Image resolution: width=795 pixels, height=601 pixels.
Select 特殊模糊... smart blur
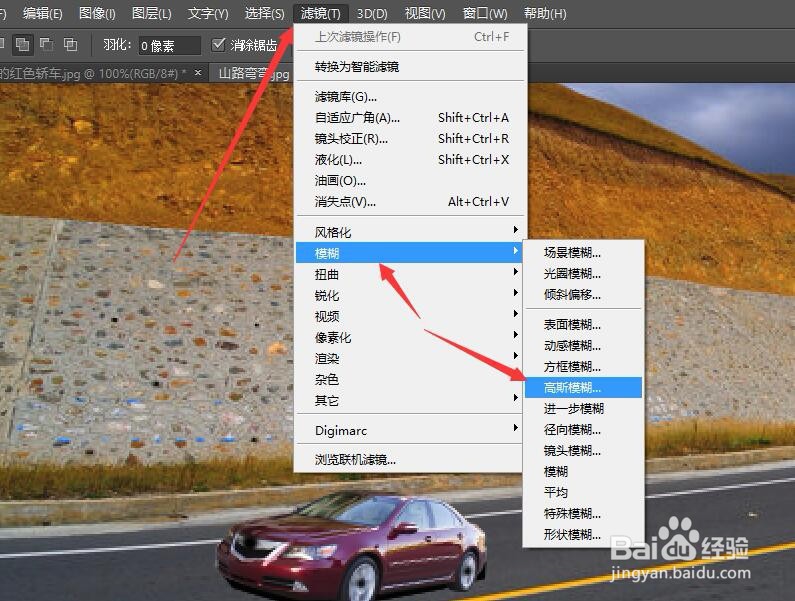tap(584, 514)
